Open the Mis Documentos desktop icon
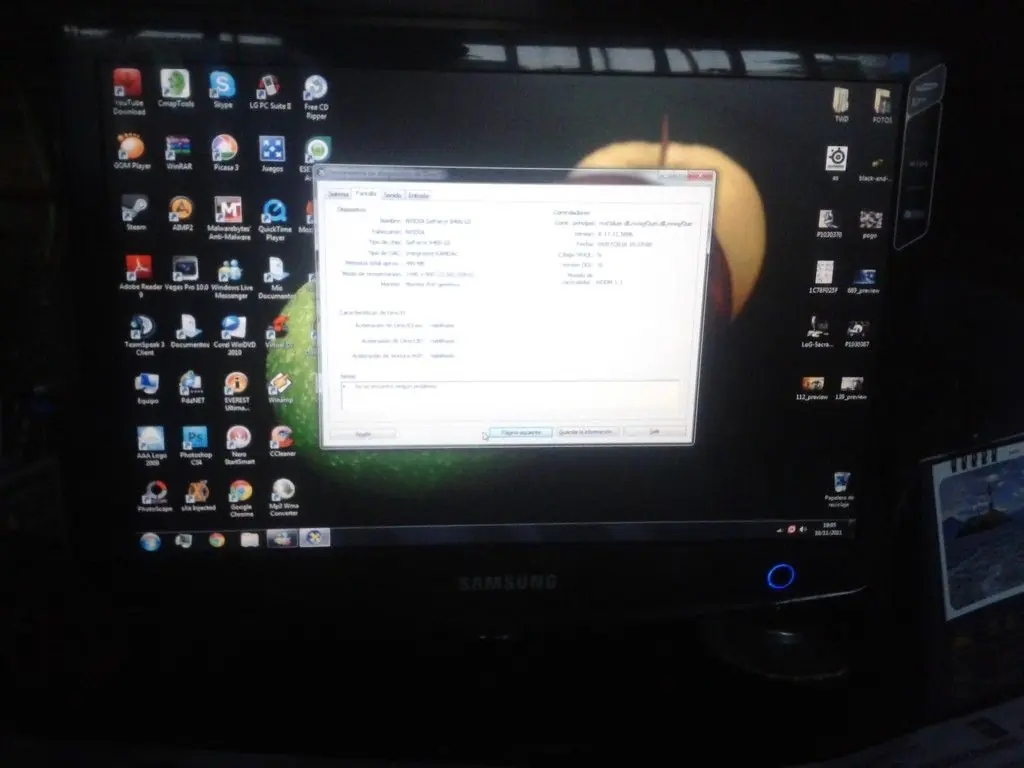 276,279
